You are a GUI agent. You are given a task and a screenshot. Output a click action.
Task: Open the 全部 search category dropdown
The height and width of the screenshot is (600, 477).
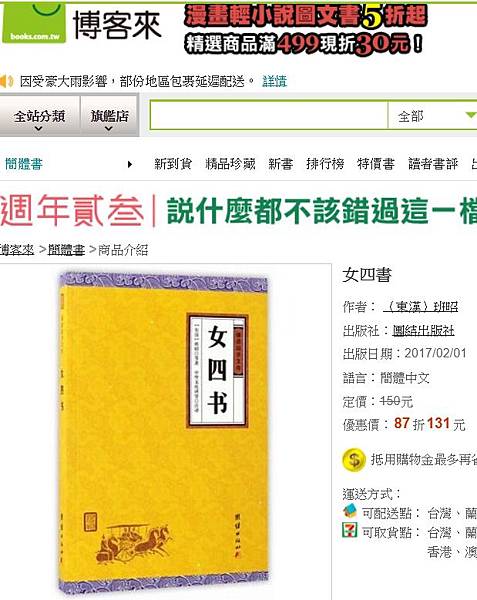433,116
